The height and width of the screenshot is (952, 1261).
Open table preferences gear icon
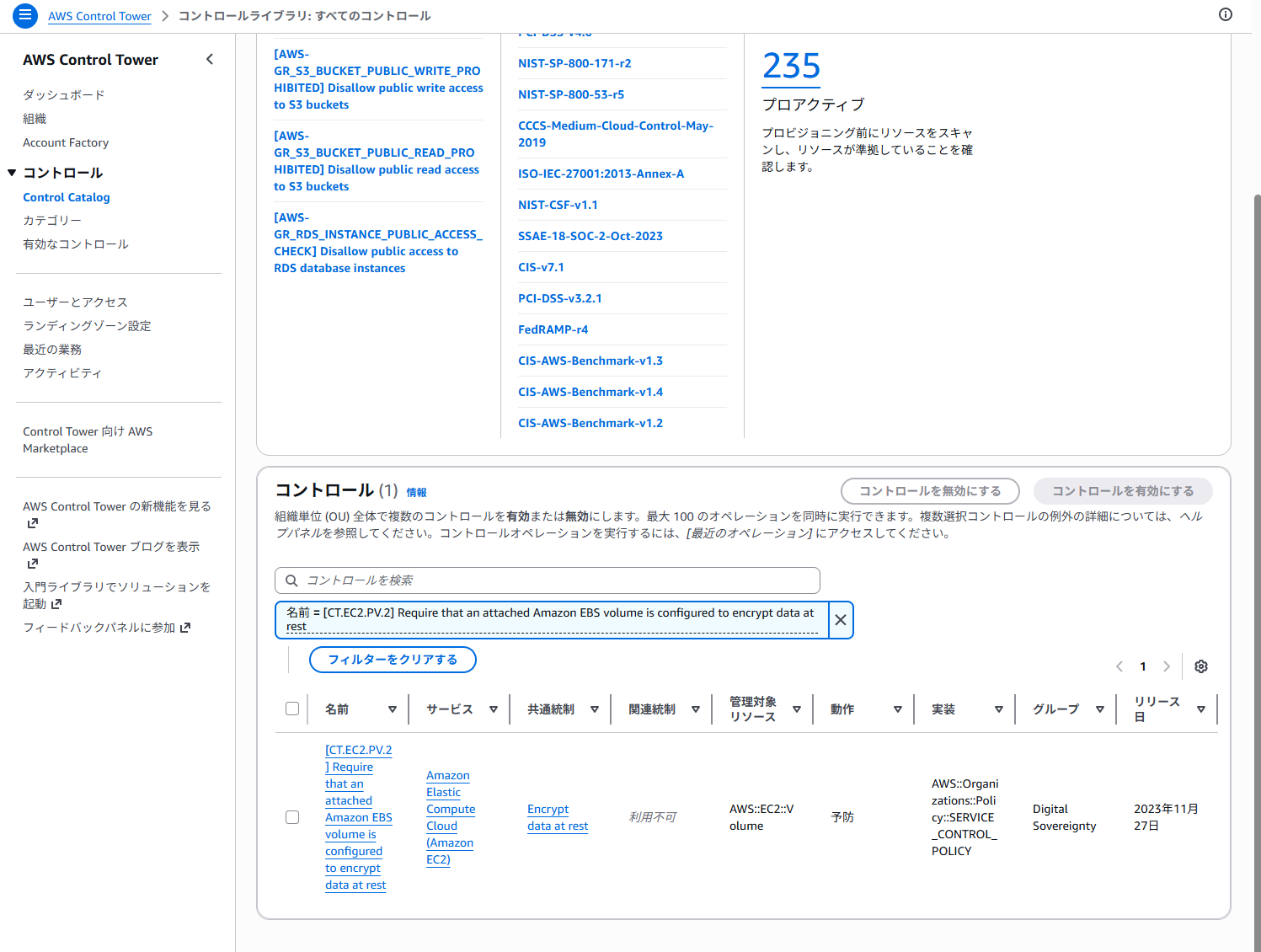pos(1201,666)
